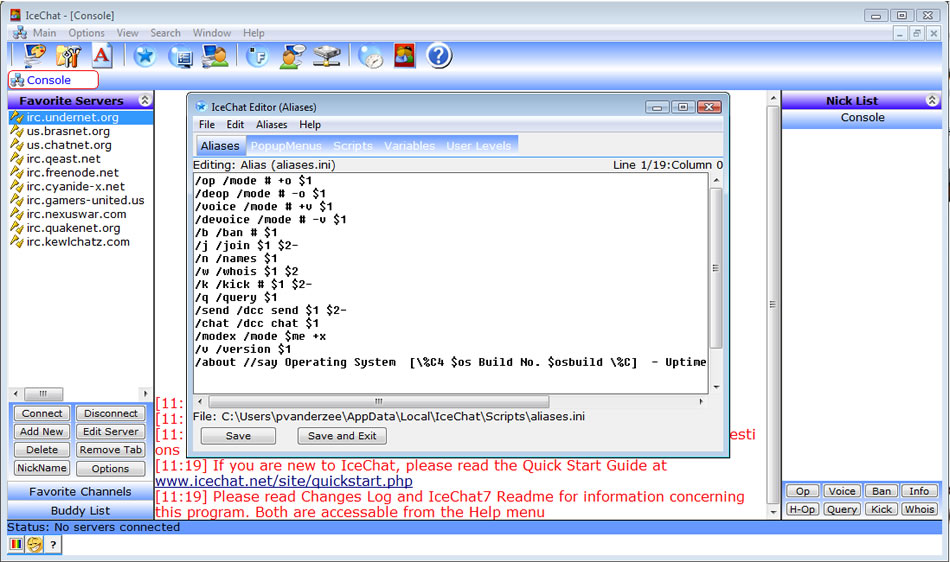The width and height of the screenshot is (950, 562).
Task: Expand the Favorite Channels panel
Action: coord(80,491)
